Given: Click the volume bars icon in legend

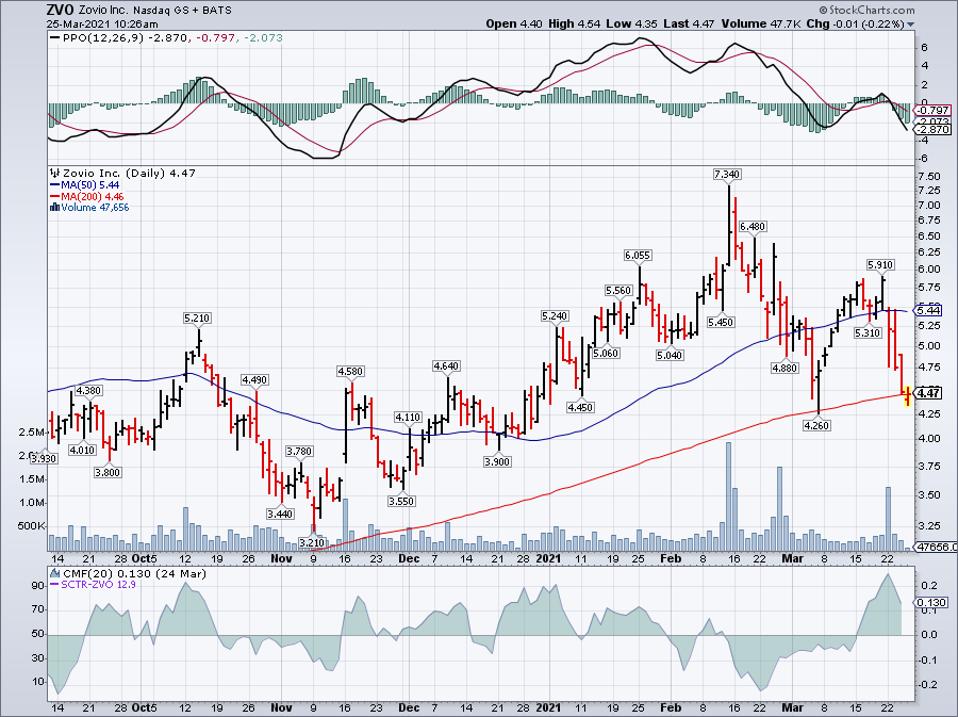Looking at the screenshot, I should (x=54, y=207).
